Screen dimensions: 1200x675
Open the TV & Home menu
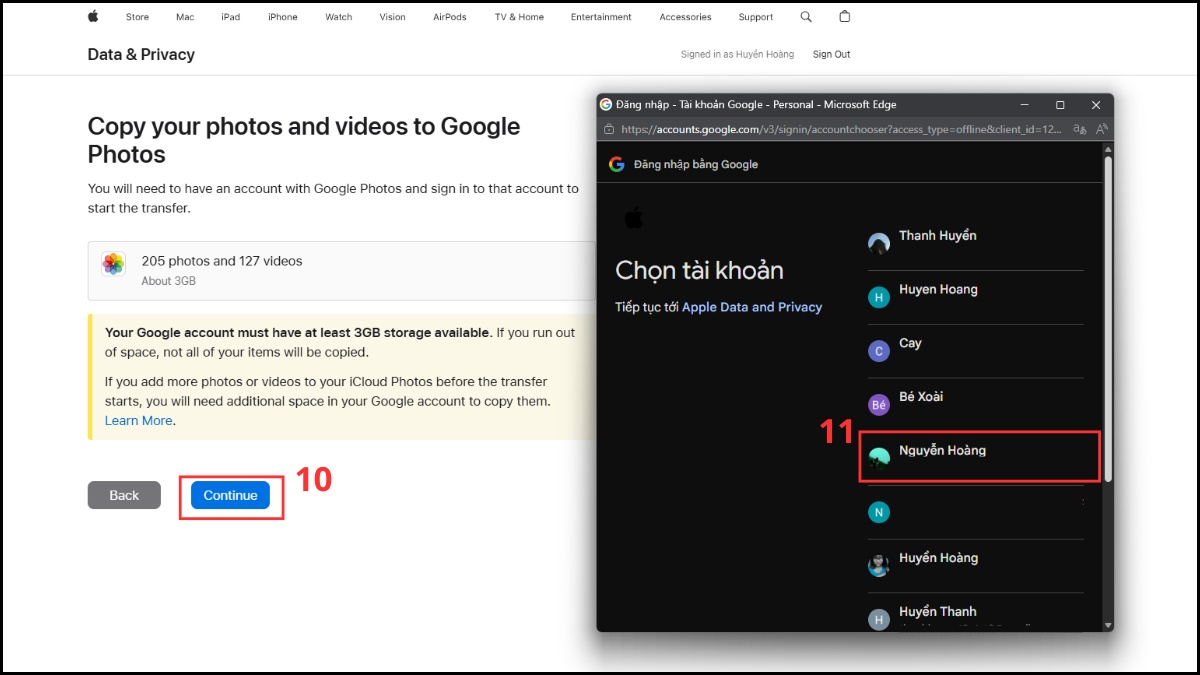pos(519,17)
